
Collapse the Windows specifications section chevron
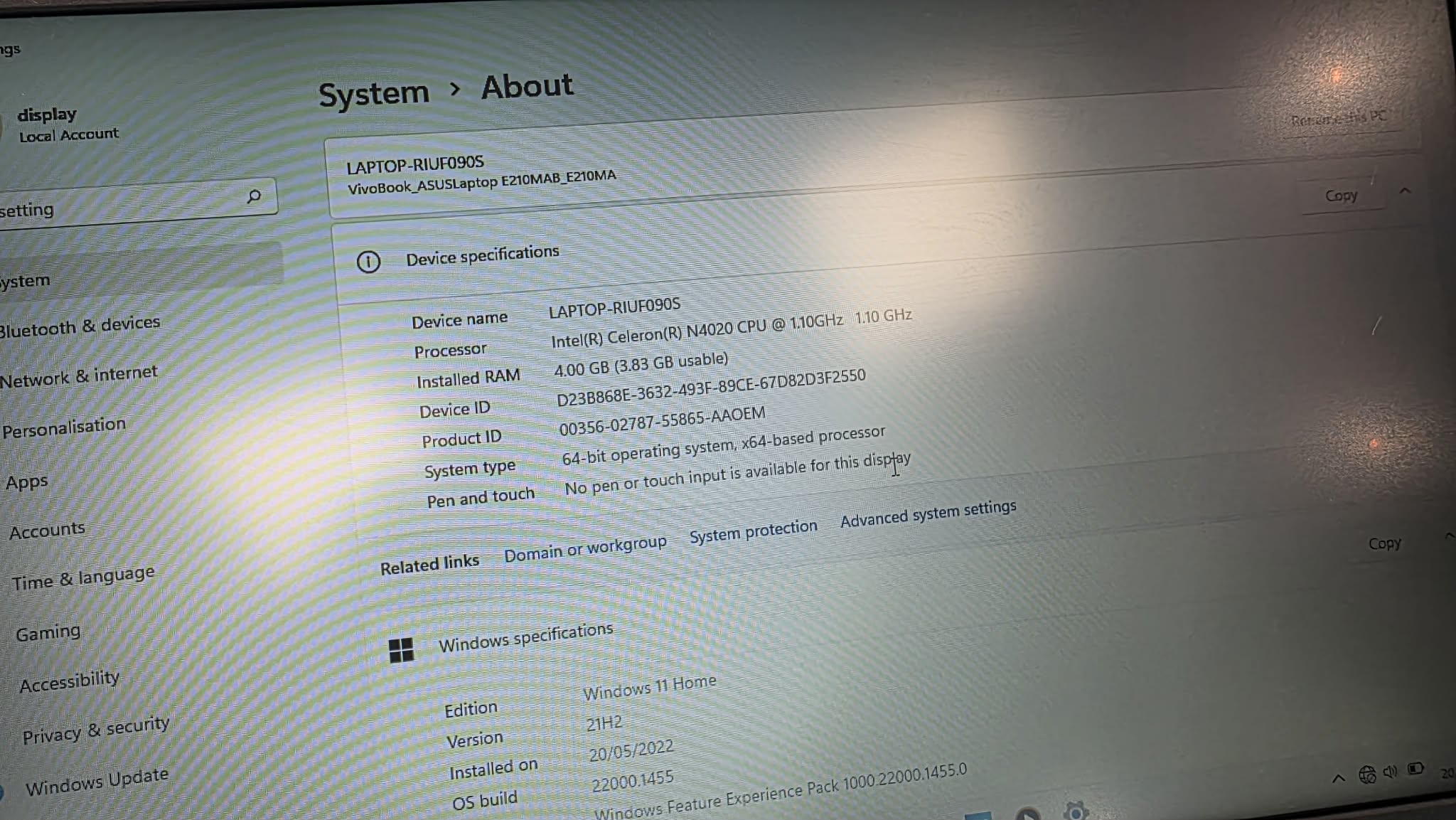click(1449, 536)
